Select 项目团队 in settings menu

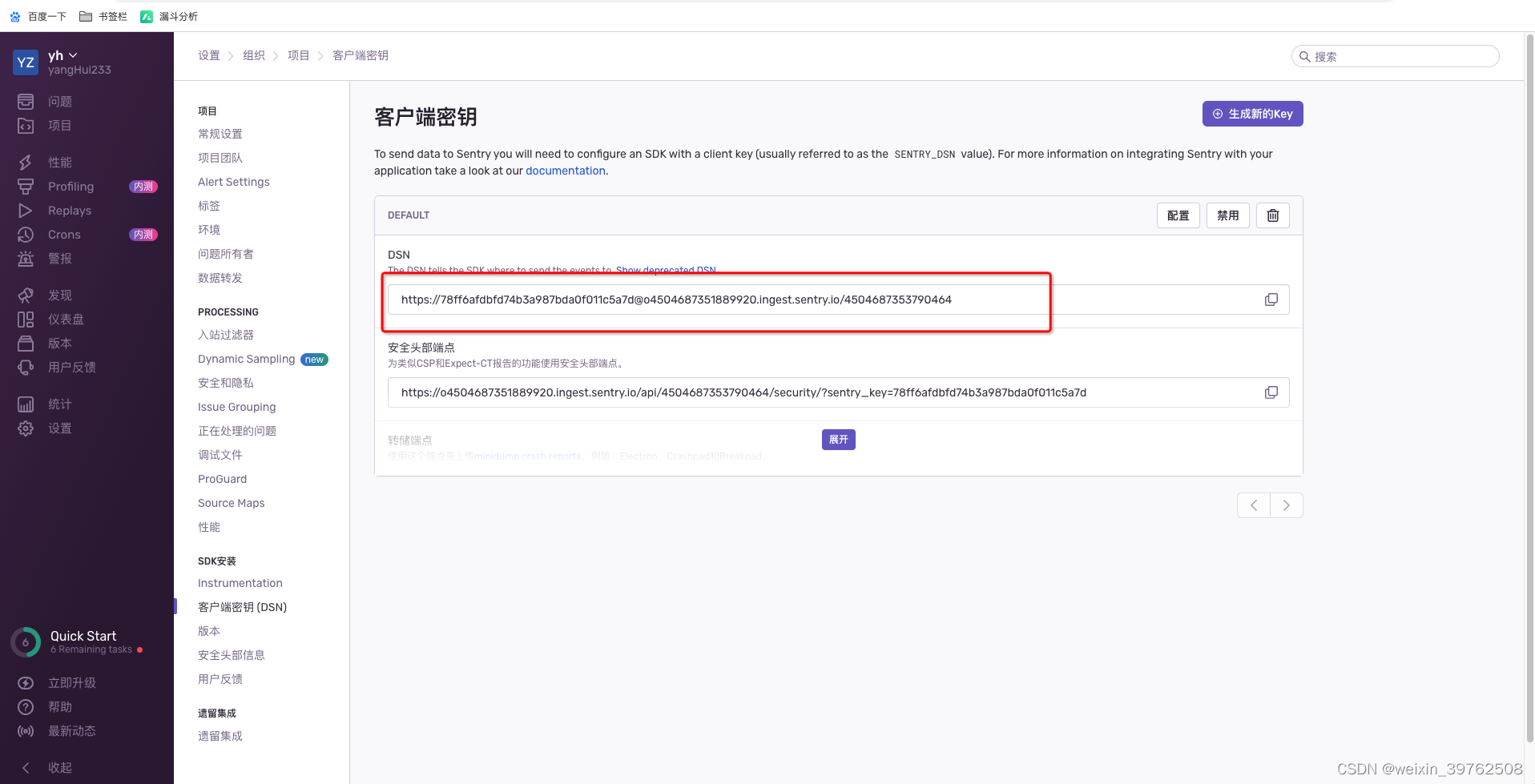click(220, 158)
